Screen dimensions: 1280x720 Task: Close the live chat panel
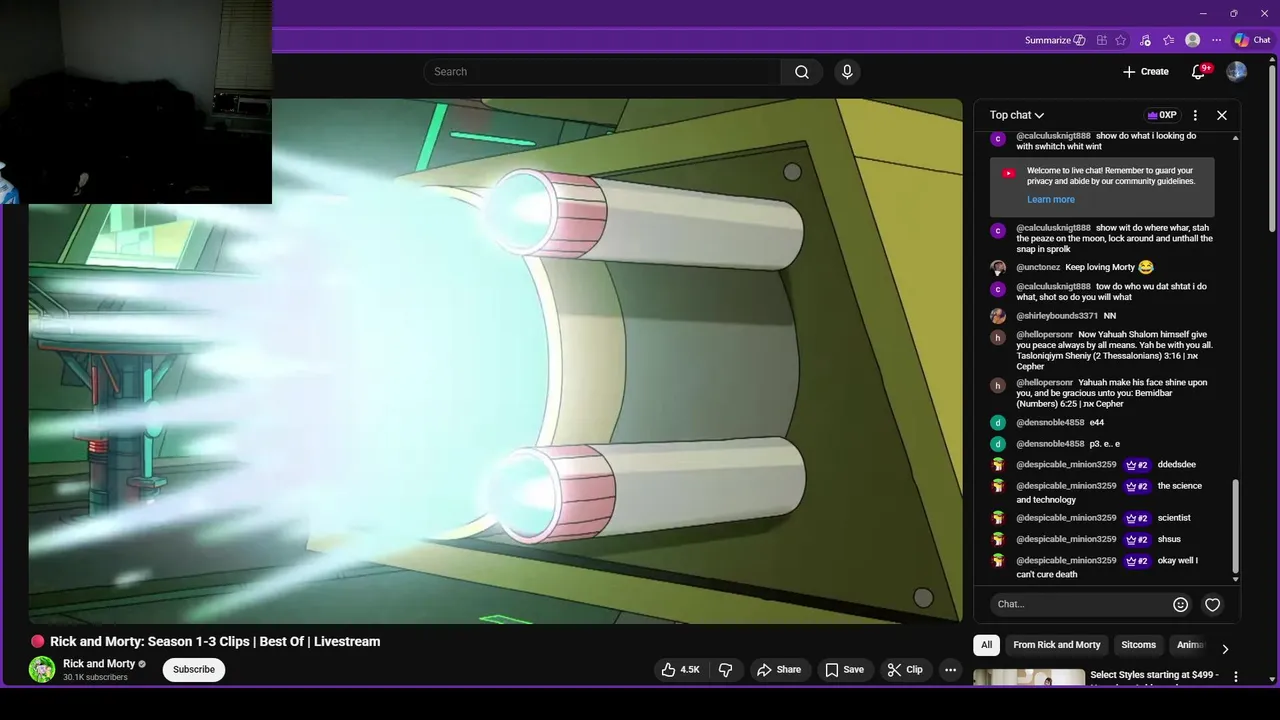[x=1222, y=115]
